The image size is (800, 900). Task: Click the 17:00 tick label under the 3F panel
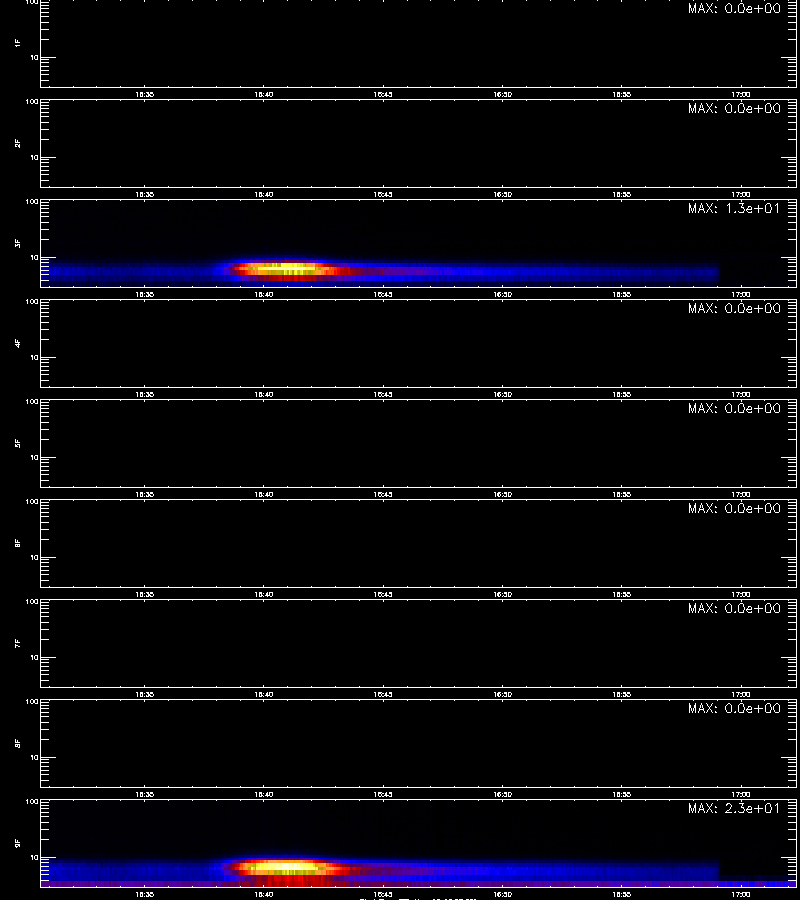tap(741, 294)
